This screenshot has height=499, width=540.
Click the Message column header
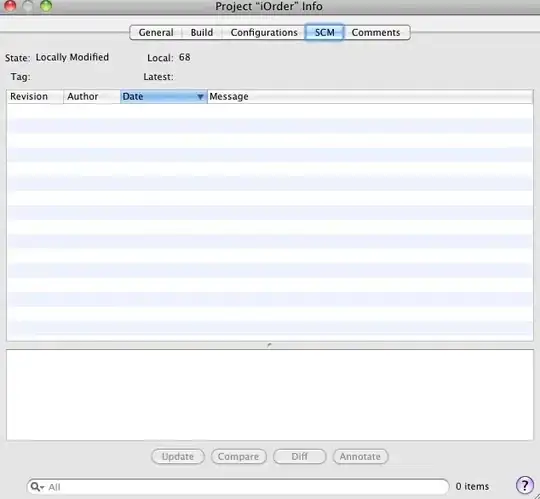370,96
